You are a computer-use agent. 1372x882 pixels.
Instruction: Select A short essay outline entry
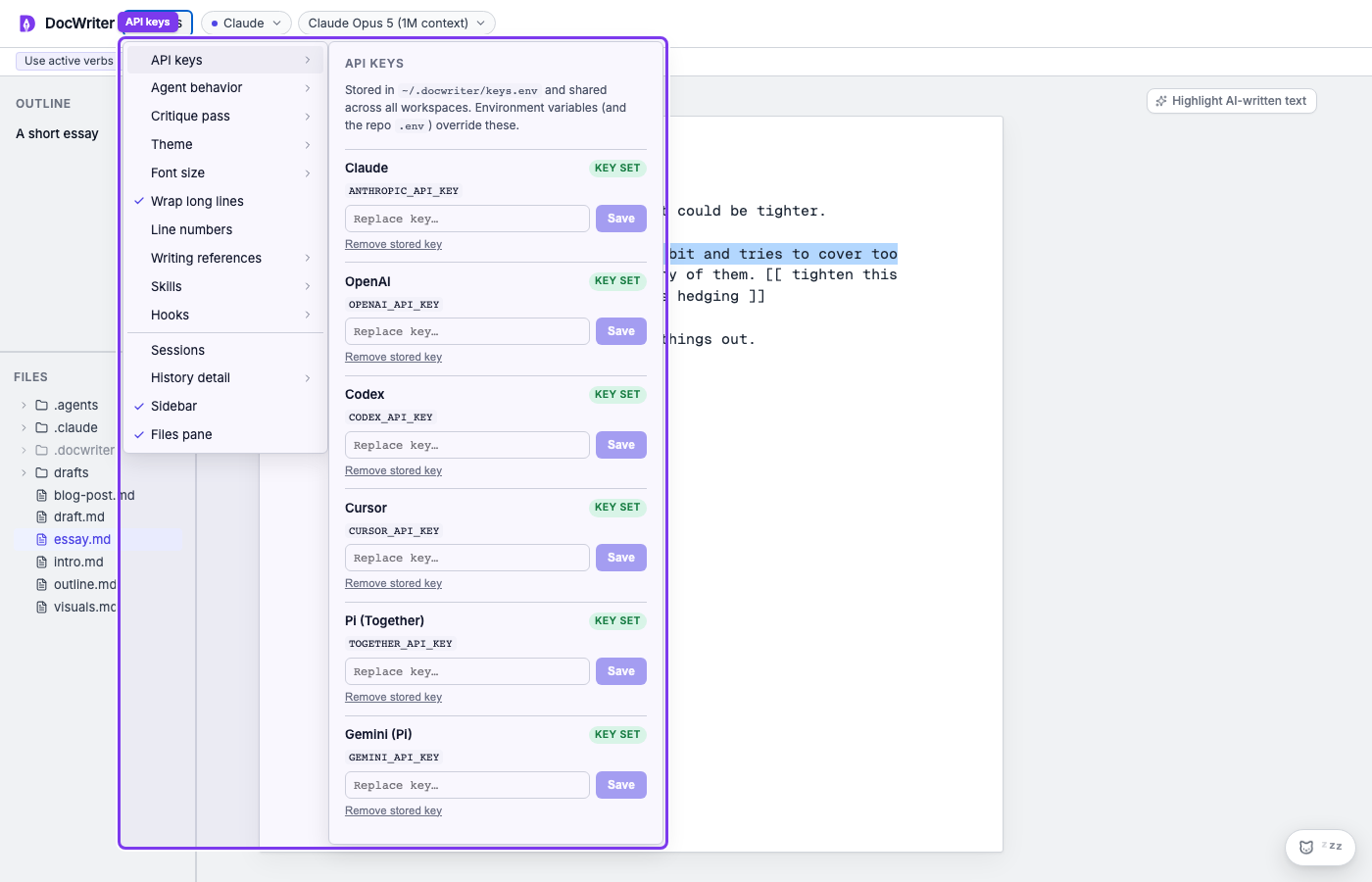(x=57, y=133)
